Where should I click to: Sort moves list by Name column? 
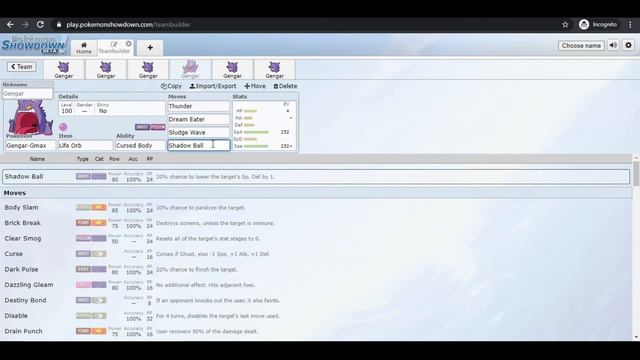tap(37, 159)
